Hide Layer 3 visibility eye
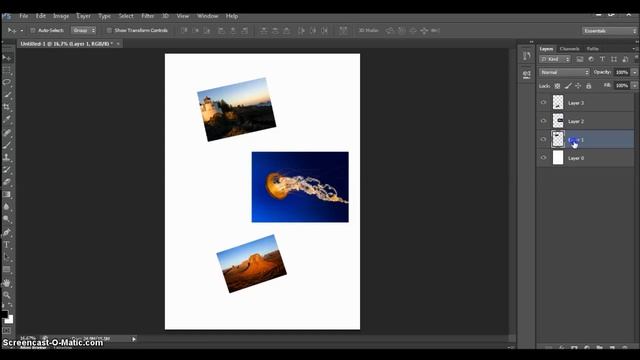640x360 pixels. click(x=543, y=103)
